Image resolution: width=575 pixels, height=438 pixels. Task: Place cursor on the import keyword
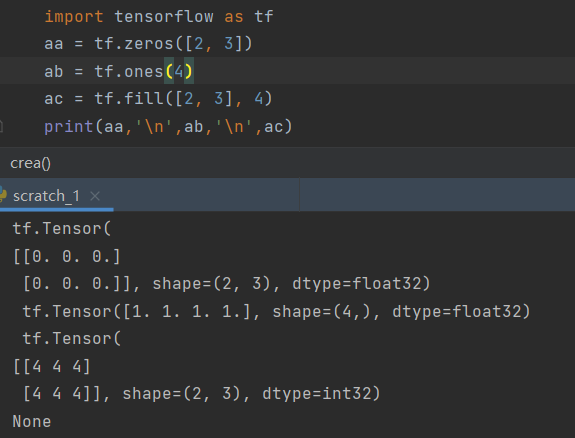tap(74, 17)
